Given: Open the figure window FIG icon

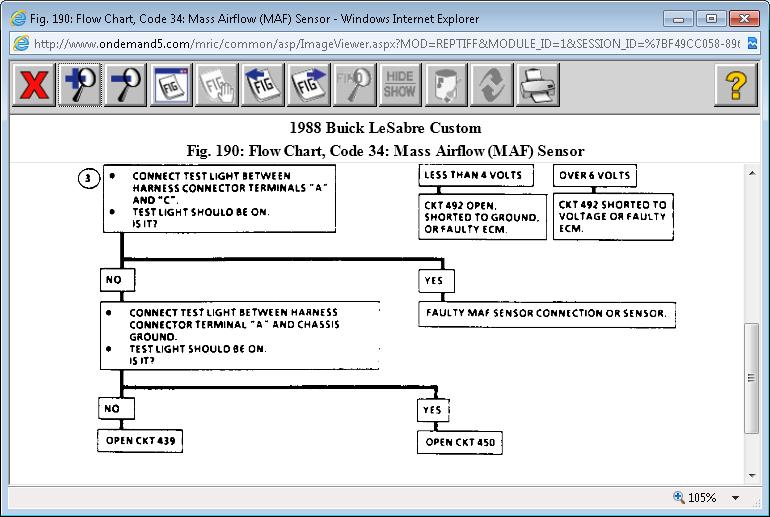Looking at the screenshot, I should 171,84.
